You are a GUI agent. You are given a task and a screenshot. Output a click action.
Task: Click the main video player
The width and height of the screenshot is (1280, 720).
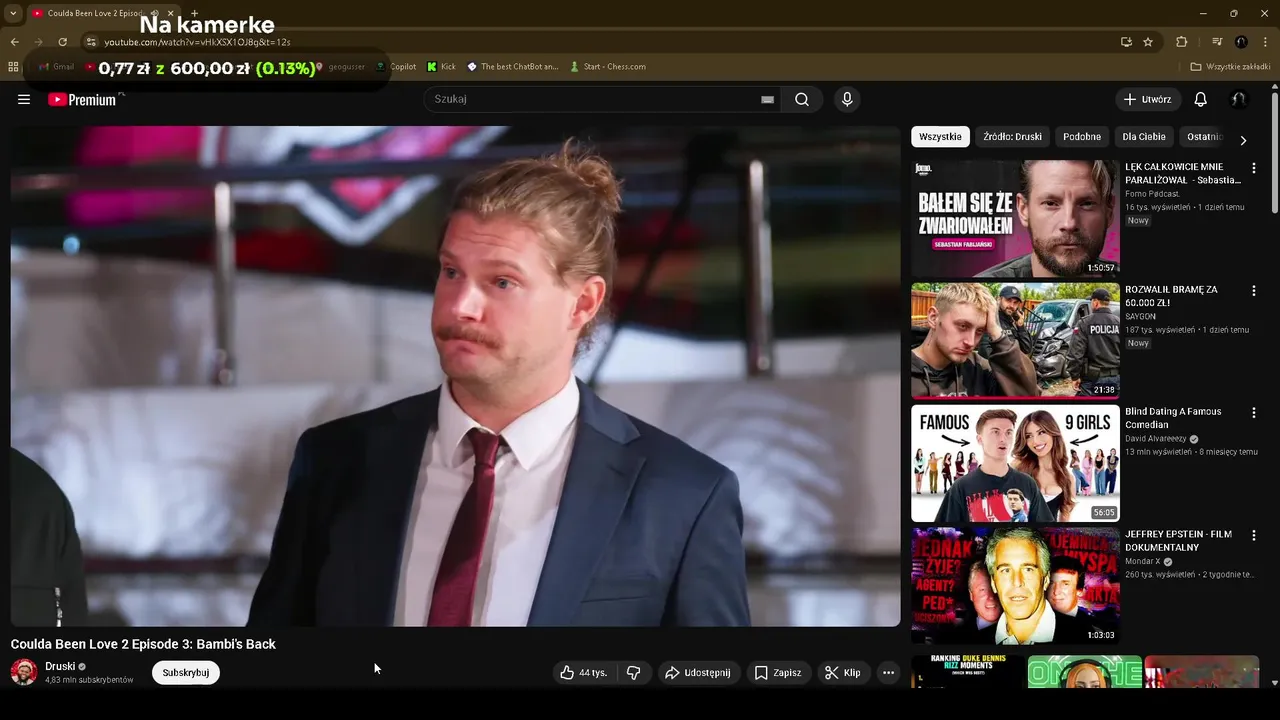455,376
